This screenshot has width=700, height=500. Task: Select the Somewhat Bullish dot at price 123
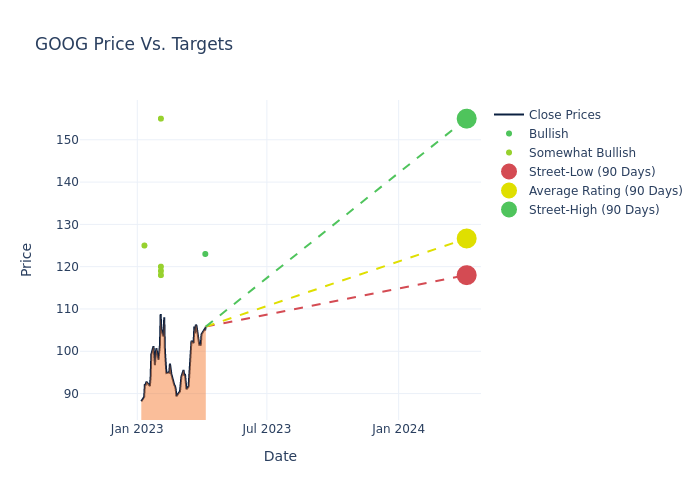click(205, 254)
